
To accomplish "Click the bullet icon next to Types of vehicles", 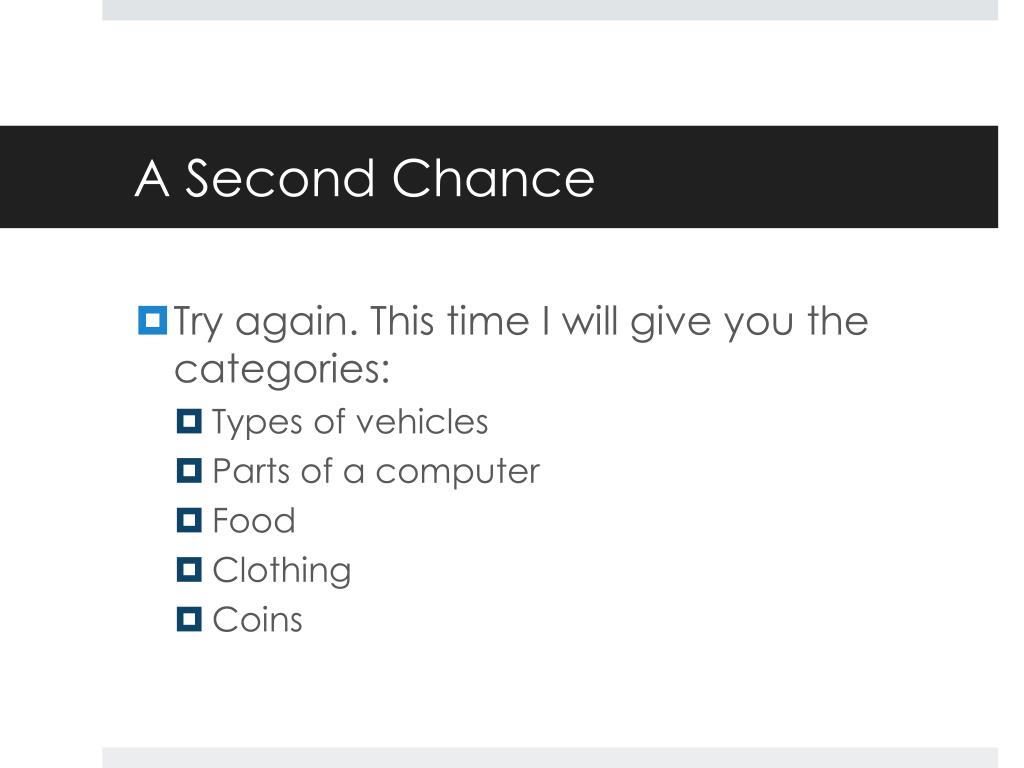I will tap(189, 421).
